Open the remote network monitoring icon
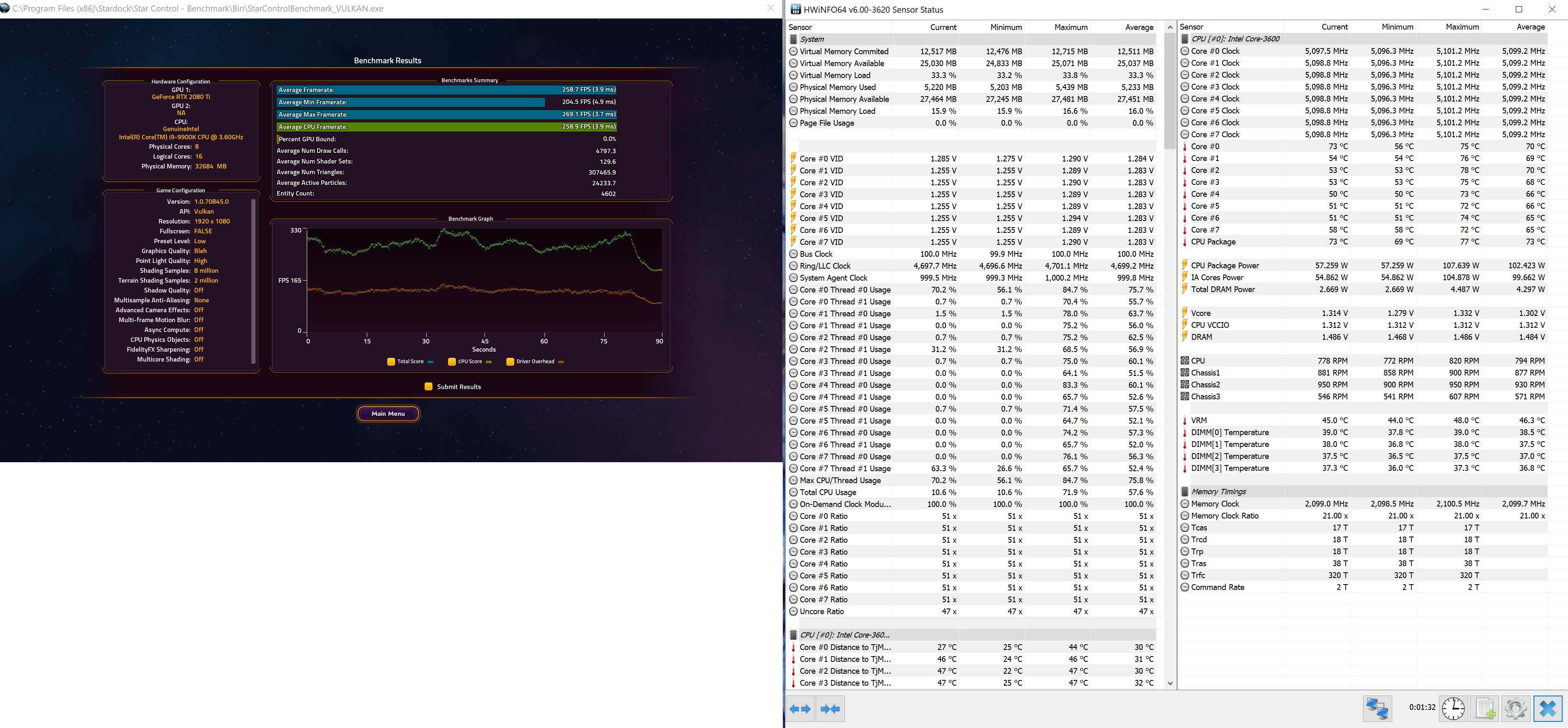1568x728 pixels. click(1377, 709)
